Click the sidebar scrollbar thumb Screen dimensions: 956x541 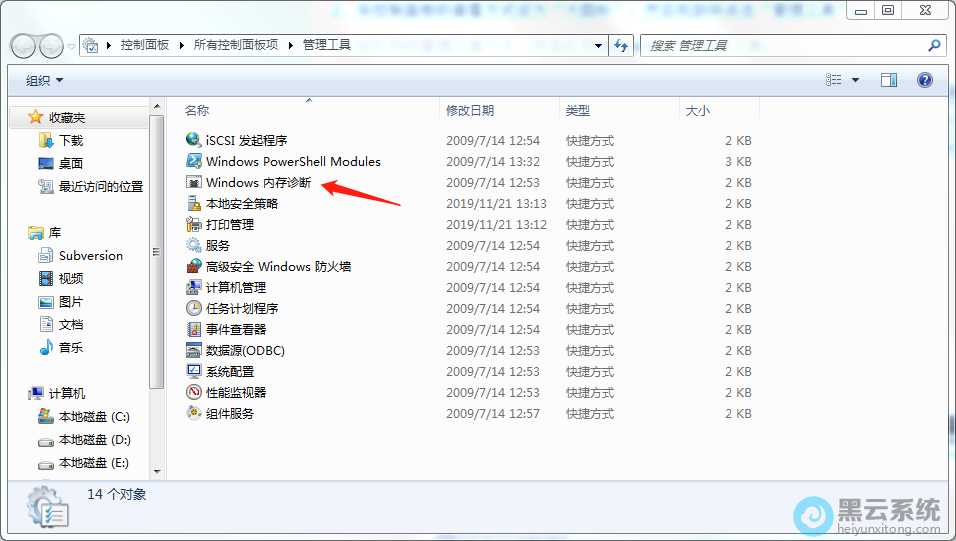(x=157, y=251)
